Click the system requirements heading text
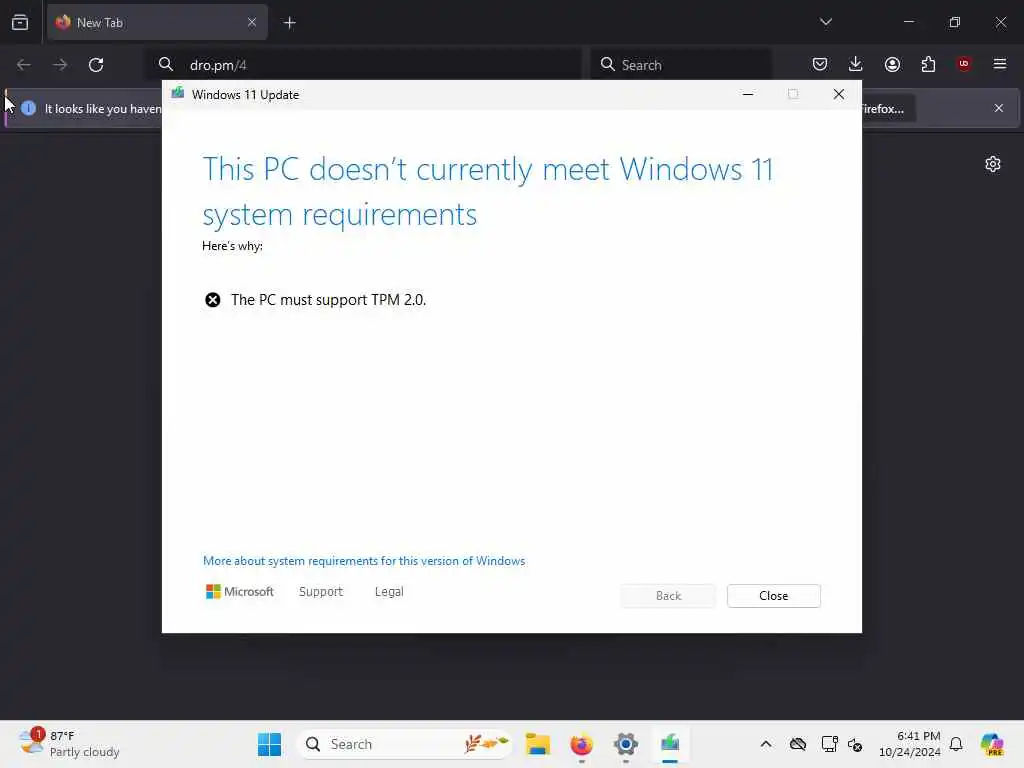 point(488,192)
